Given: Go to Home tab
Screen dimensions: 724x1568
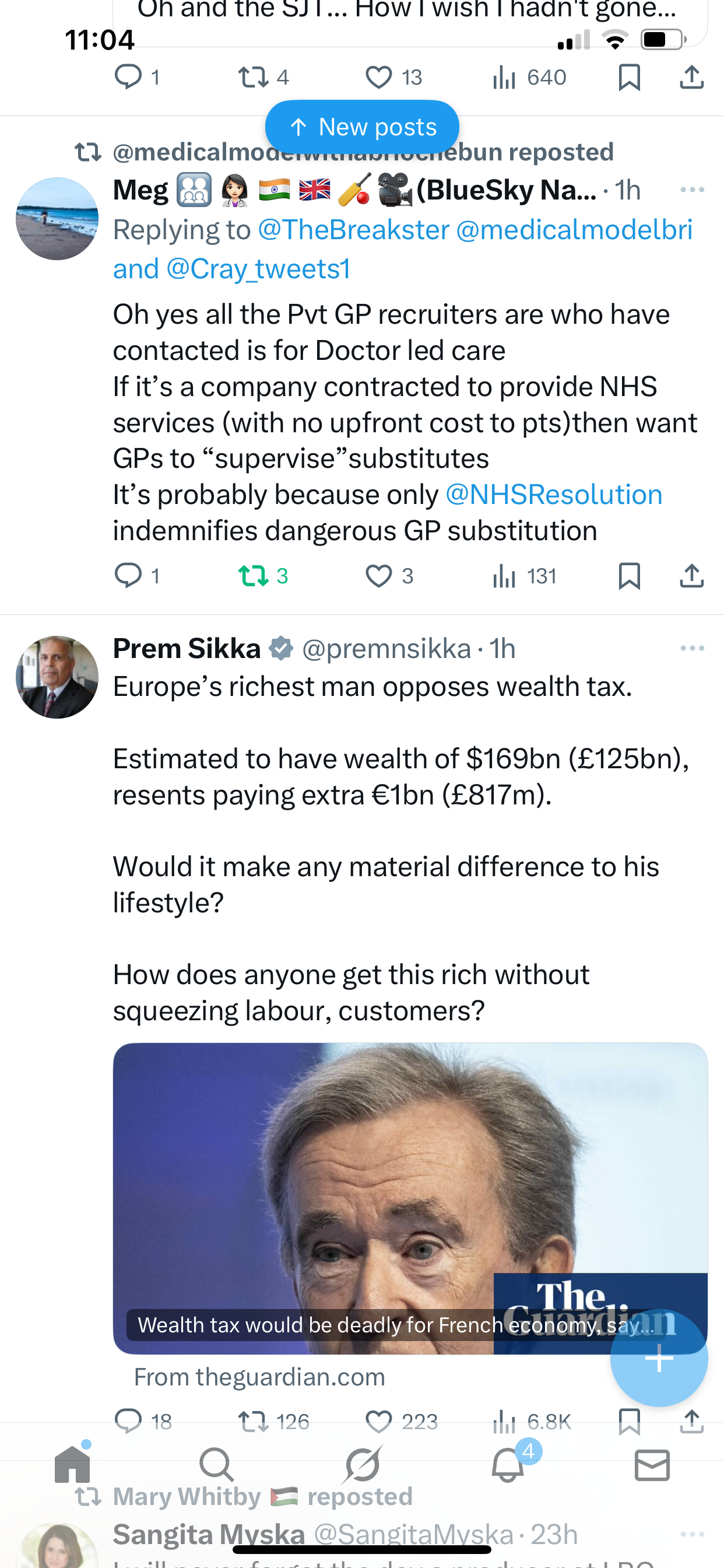Looking at the screenshot, I should (72, 1465).
